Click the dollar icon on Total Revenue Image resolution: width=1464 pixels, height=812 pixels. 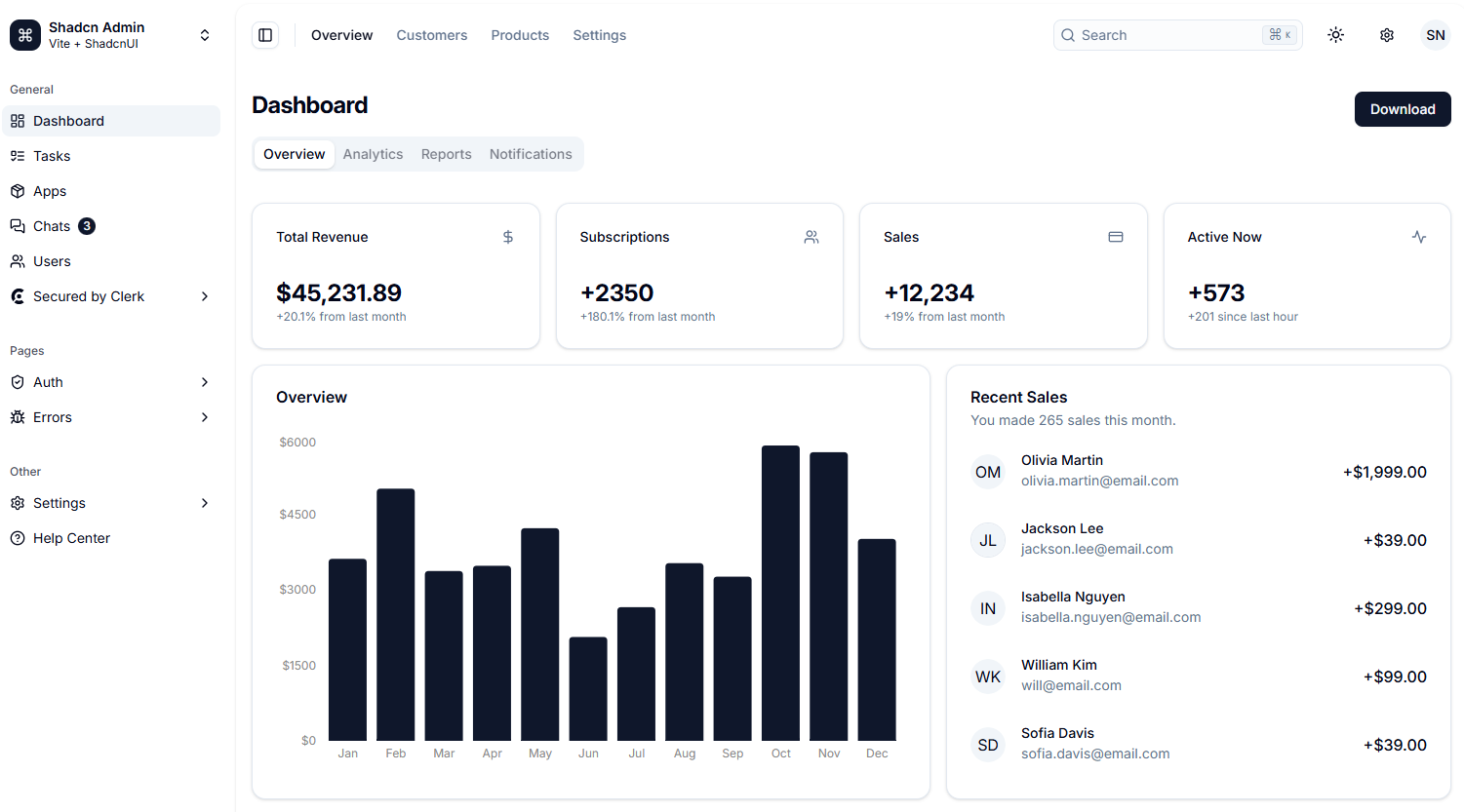507,237
